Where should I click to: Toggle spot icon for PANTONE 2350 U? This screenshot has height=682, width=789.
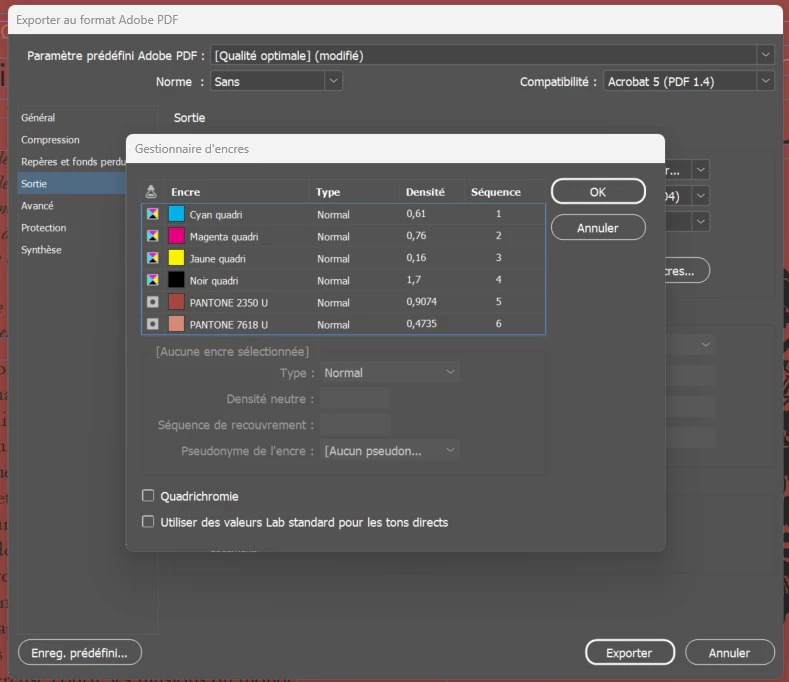click(x=152, y=302)
